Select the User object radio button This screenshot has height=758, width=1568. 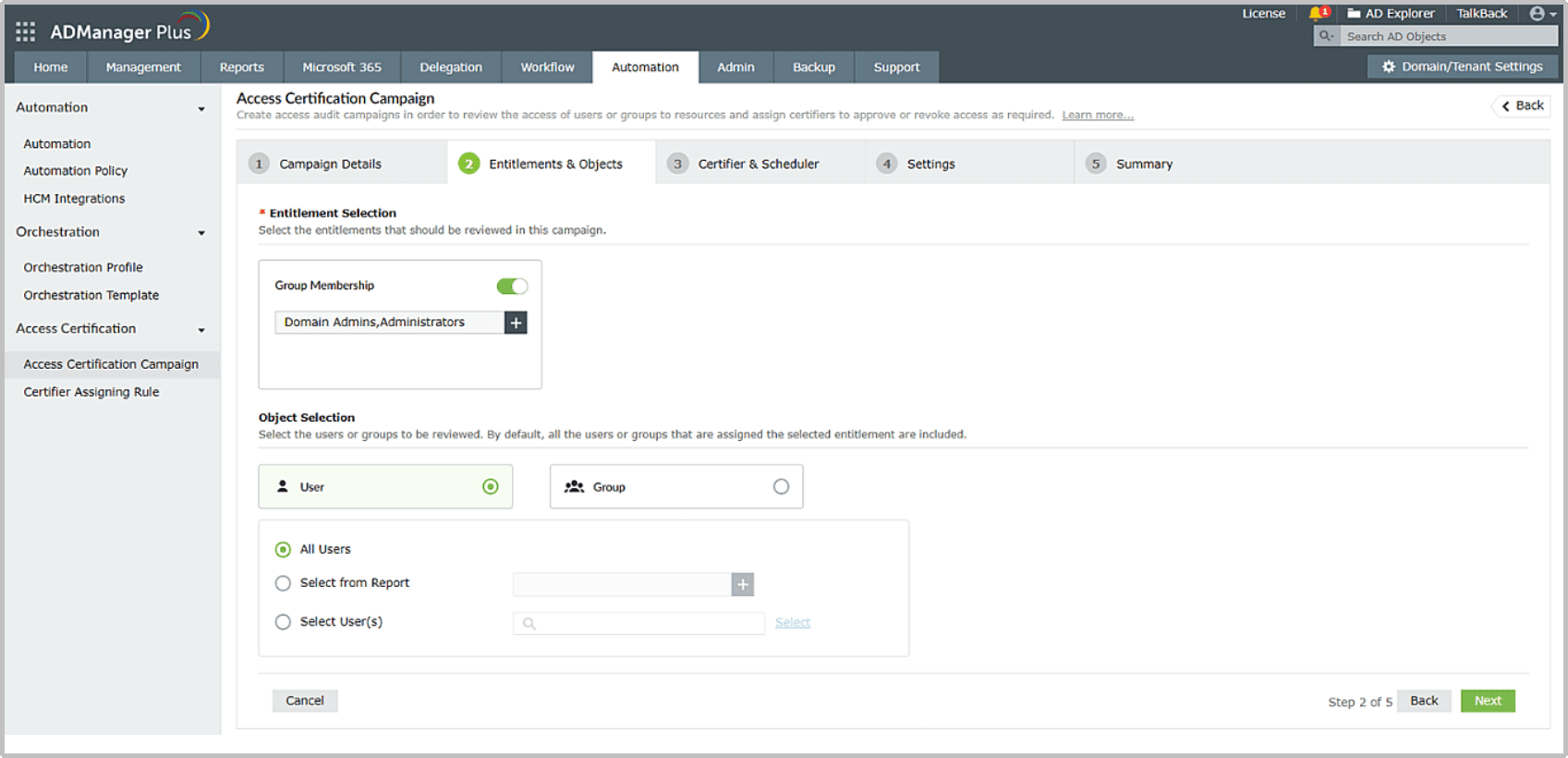[491, 486]
